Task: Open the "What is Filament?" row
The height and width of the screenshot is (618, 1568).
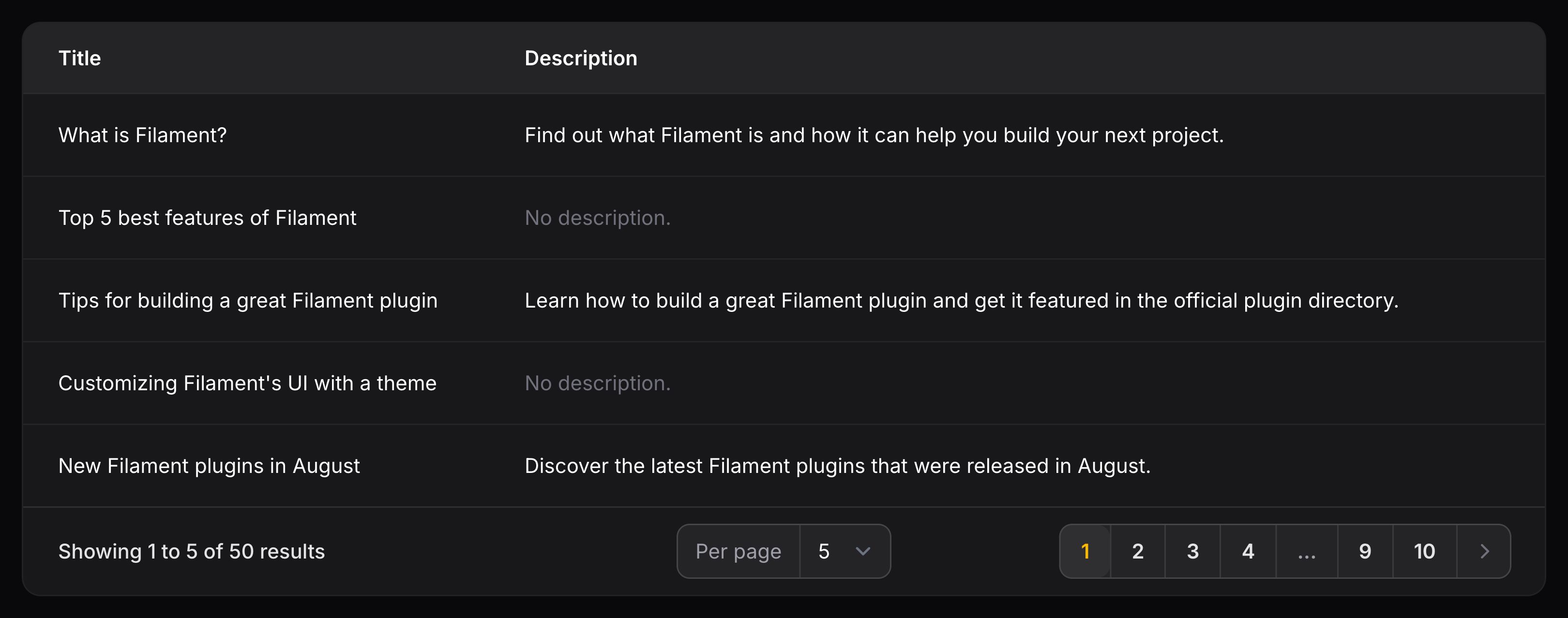Action: (142, 135)
